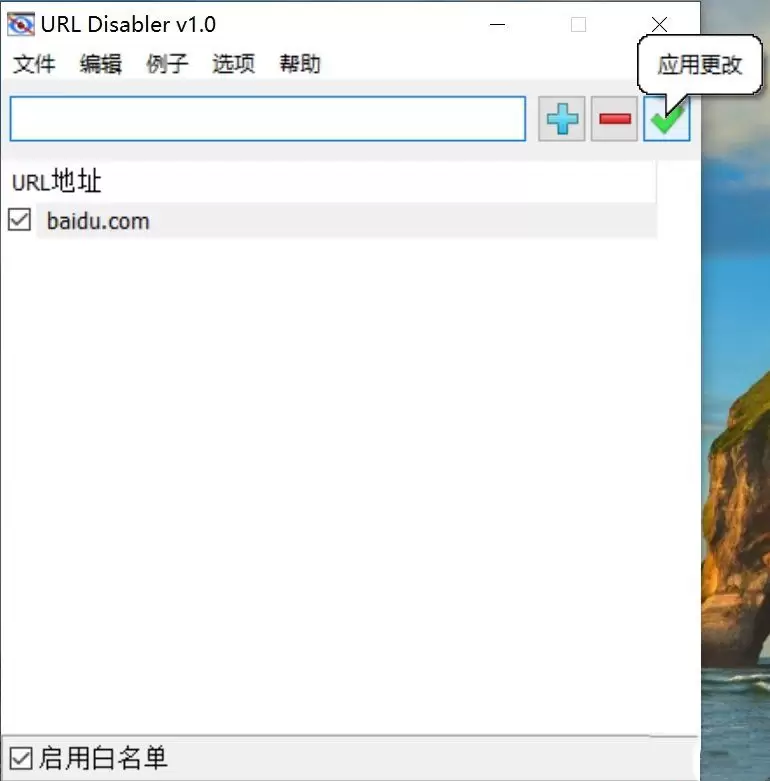Image resolution: width=770 pixels, height=781 pixels.
Task: Open the 编辑 menu
Action: 101,64
